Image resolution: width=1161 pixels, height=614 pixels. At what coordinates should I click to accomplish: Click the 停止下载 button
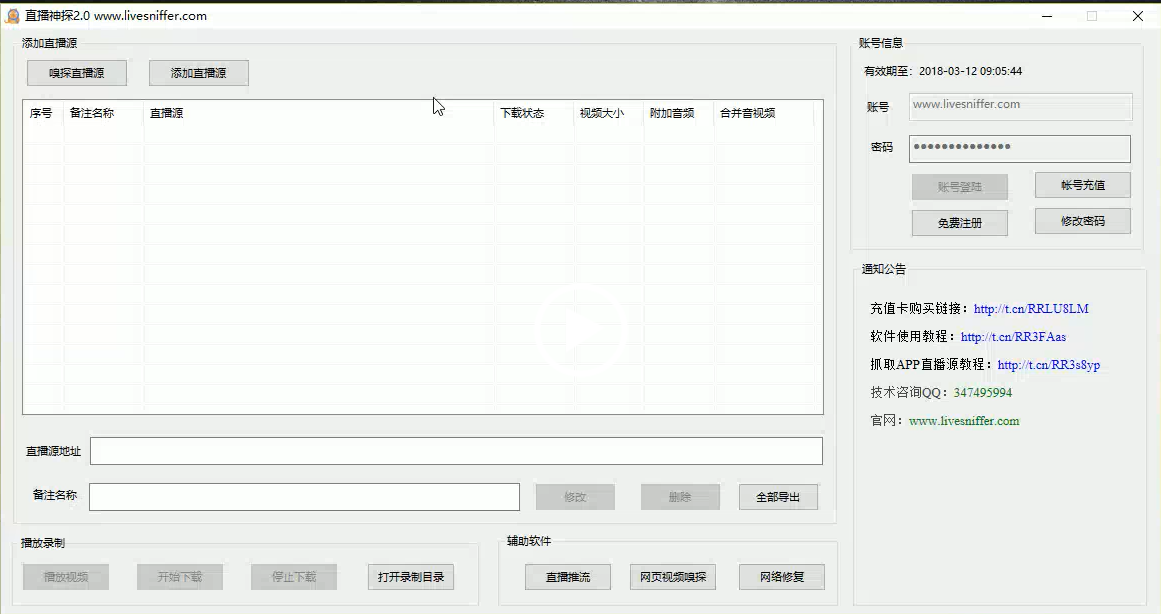294,577
